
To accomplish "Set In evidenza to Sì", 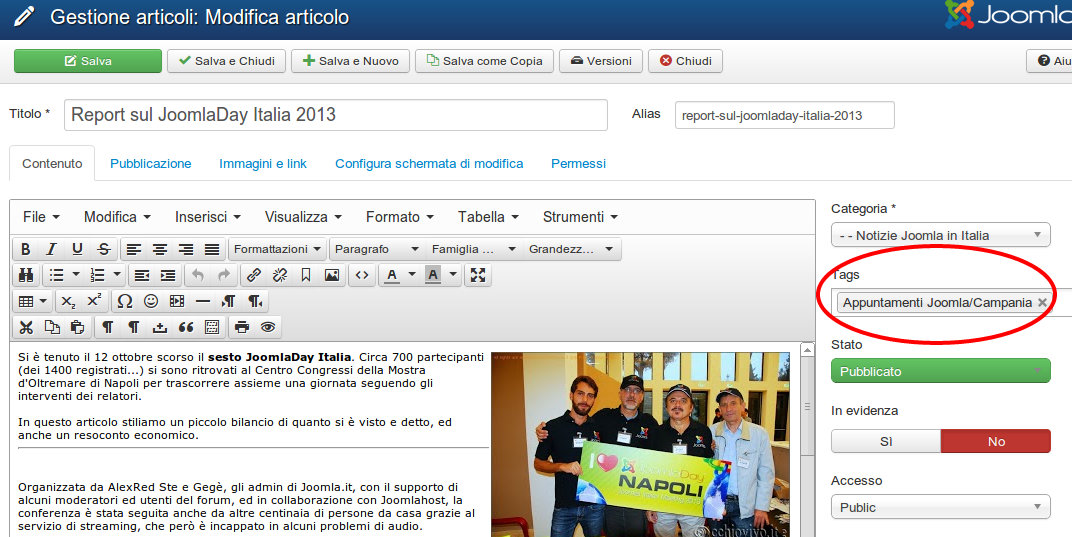I will point(885,441).
